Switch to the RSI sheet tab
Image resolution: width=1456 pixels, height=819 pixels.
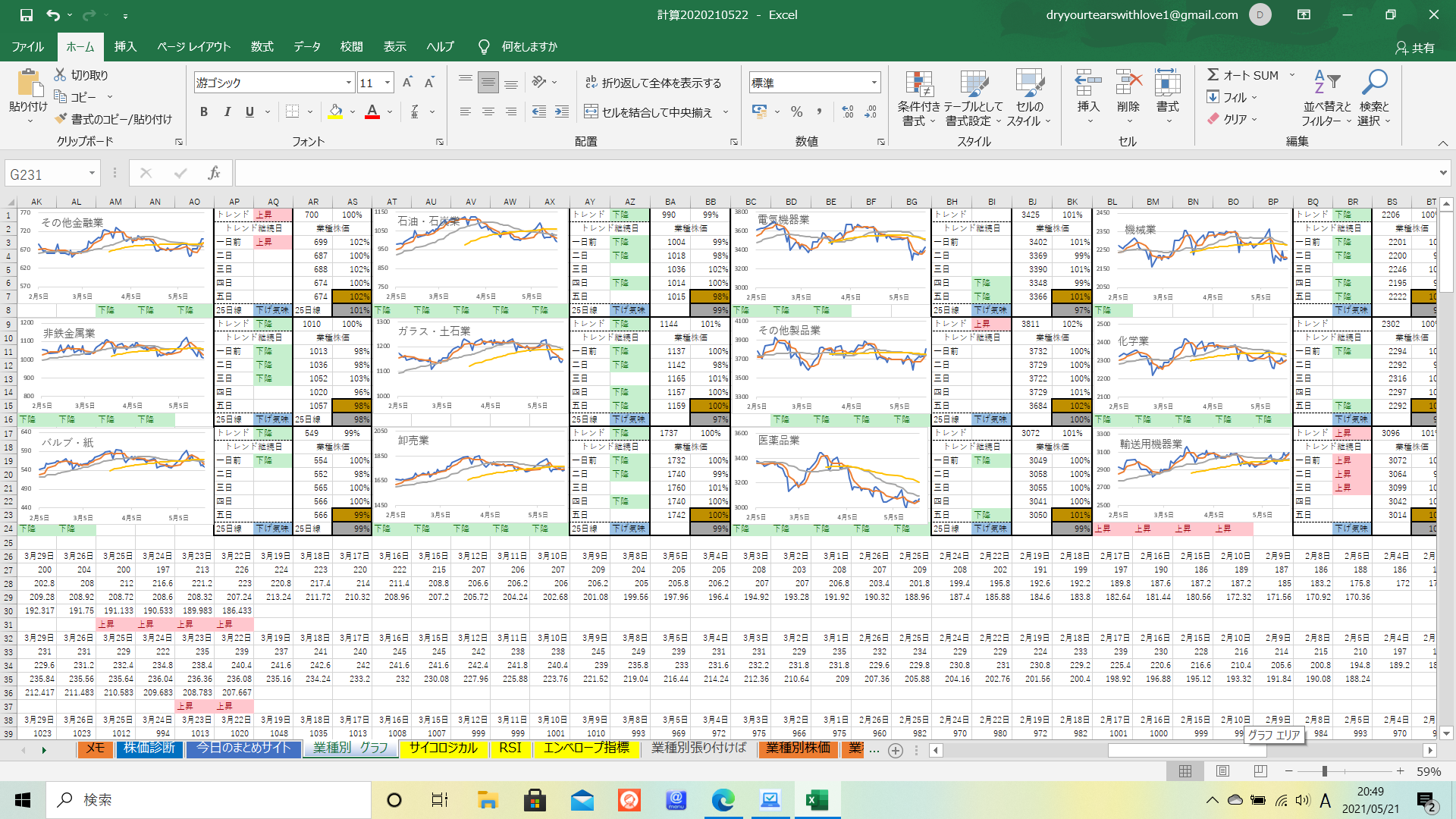510,748
